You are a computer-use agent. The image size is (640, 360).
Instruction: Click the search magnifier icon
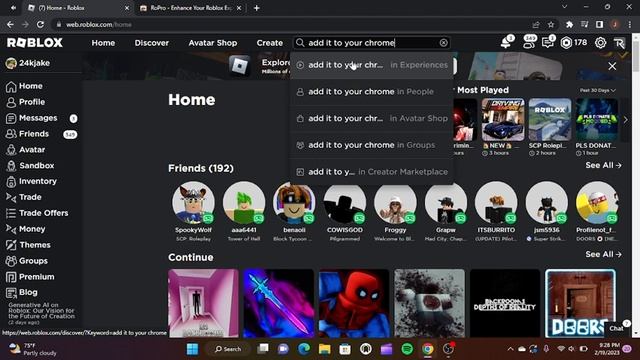[x=300, y=43]
